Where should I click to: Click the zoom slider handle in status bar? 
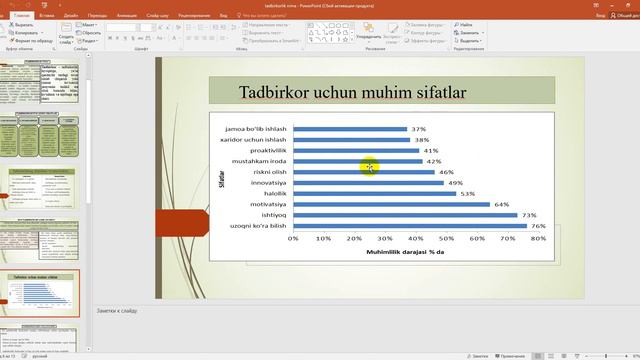[606, 356]
